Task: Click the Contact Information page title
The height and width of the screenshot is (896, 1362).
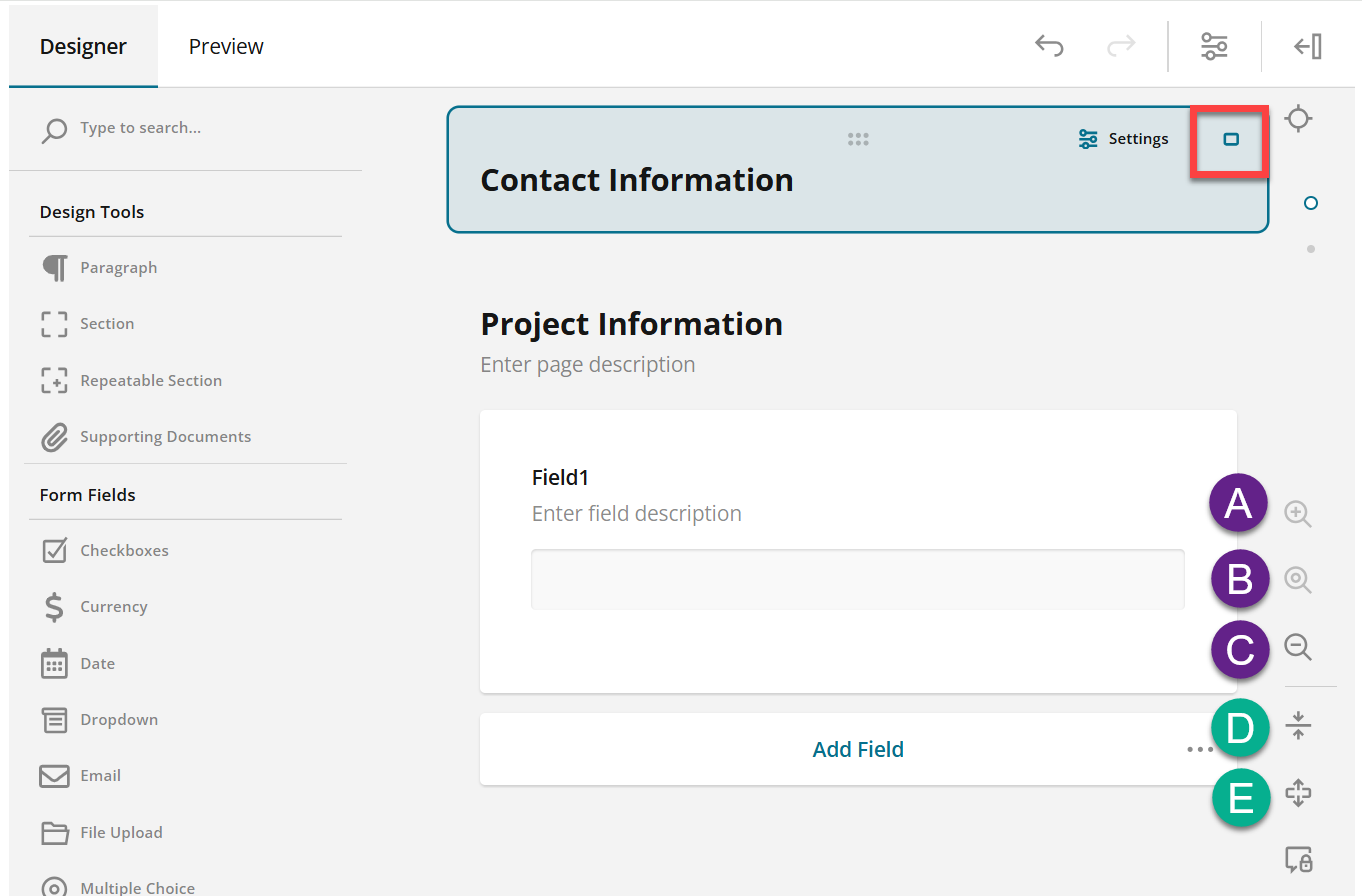Action: click(x=637, y=180)
